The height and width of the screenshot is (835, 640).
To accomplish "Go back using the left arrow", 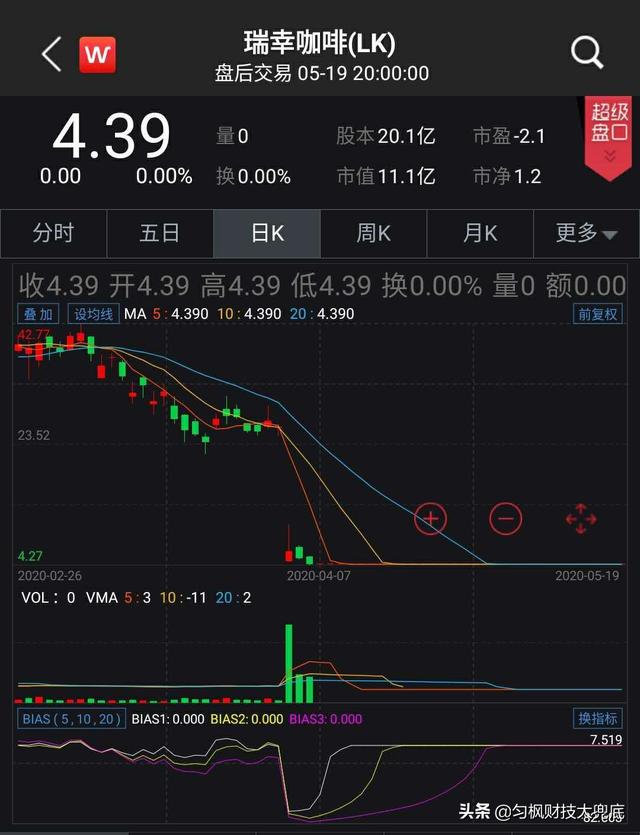I will (52, 54).
